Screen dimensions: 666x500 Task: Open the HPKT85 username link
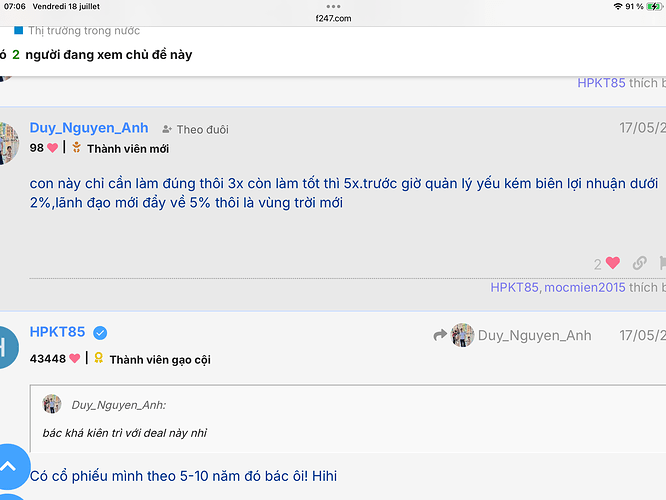pos(59,333)
